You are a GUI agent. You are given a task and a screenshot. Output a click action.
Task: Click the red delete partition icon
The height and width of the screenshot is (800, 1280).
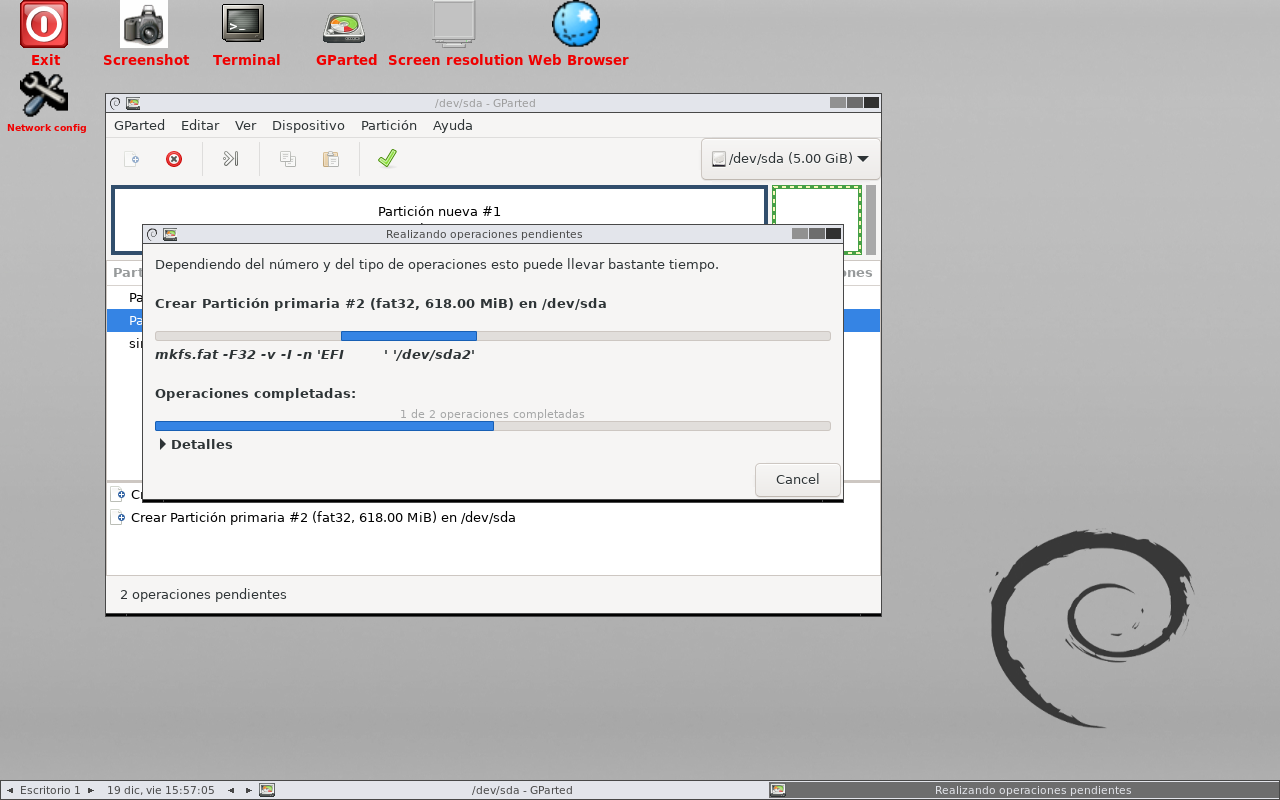174,159
